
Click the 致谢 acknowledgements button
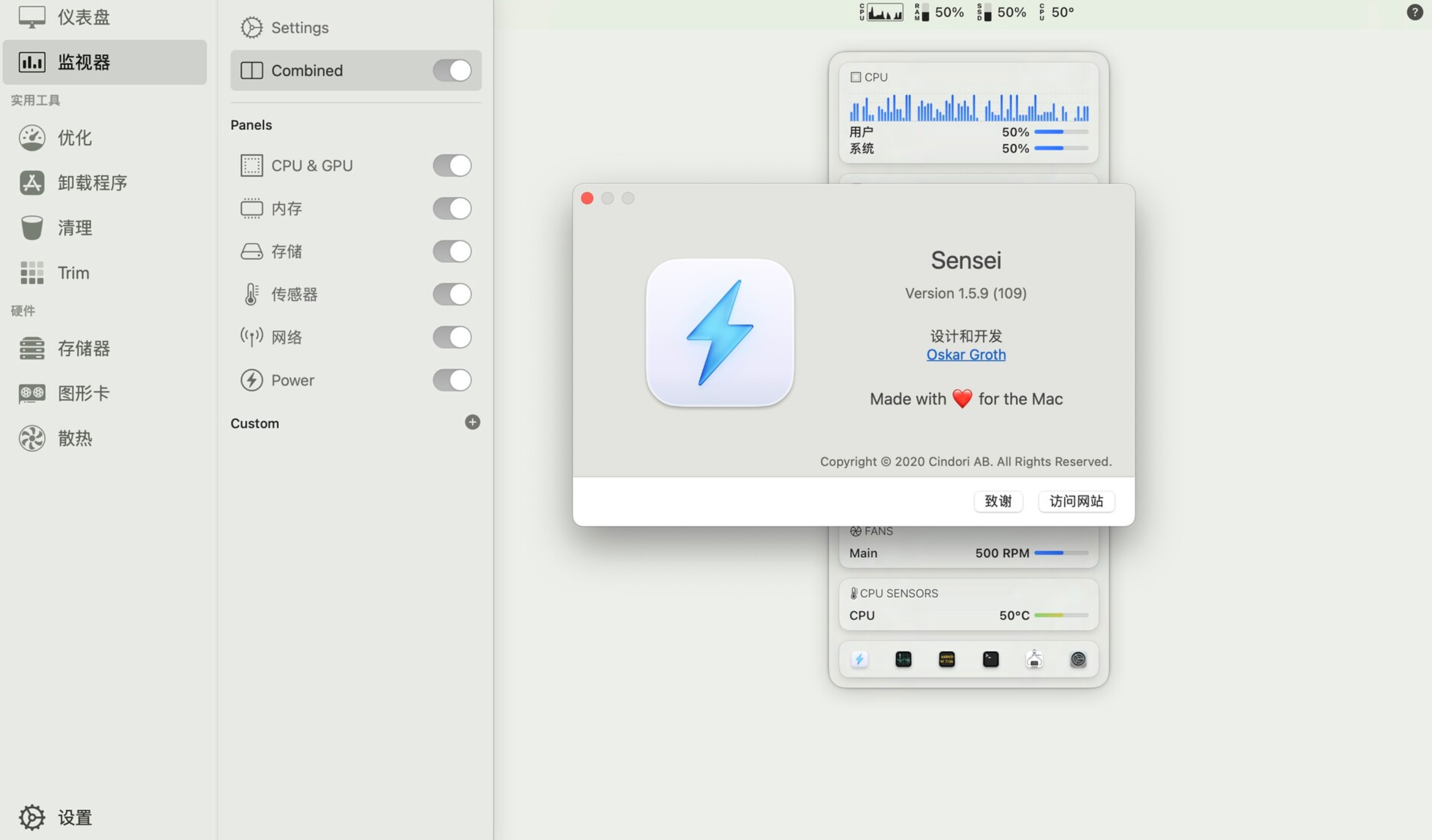click(998, 501)
